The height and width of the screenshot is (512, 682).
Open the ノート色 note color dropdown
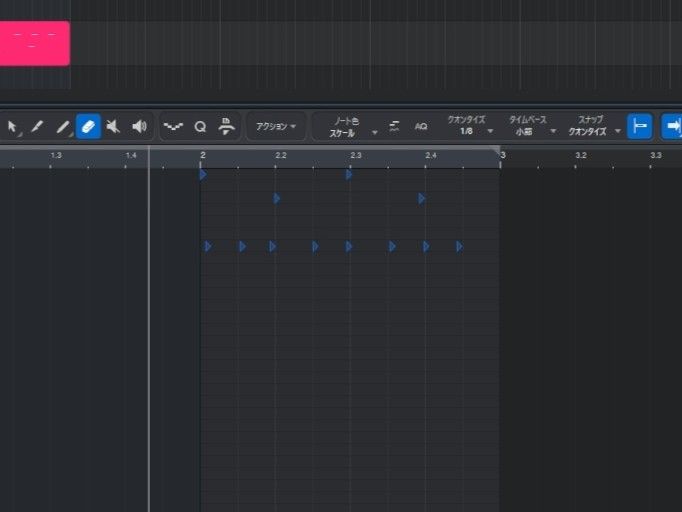click(x=348, y=127)
